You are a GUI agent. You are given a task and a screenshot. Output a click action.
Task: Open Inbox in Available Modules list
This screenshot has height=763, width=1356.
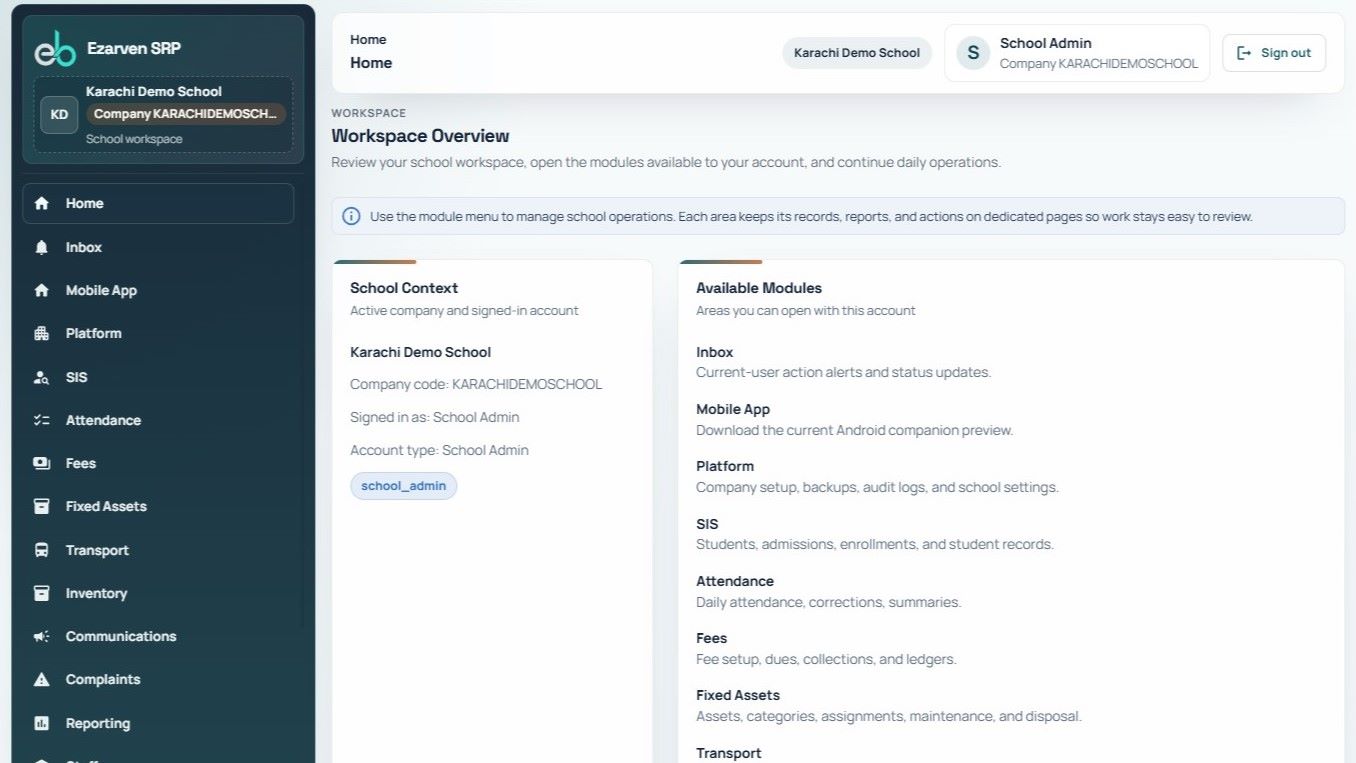(715, 352)
